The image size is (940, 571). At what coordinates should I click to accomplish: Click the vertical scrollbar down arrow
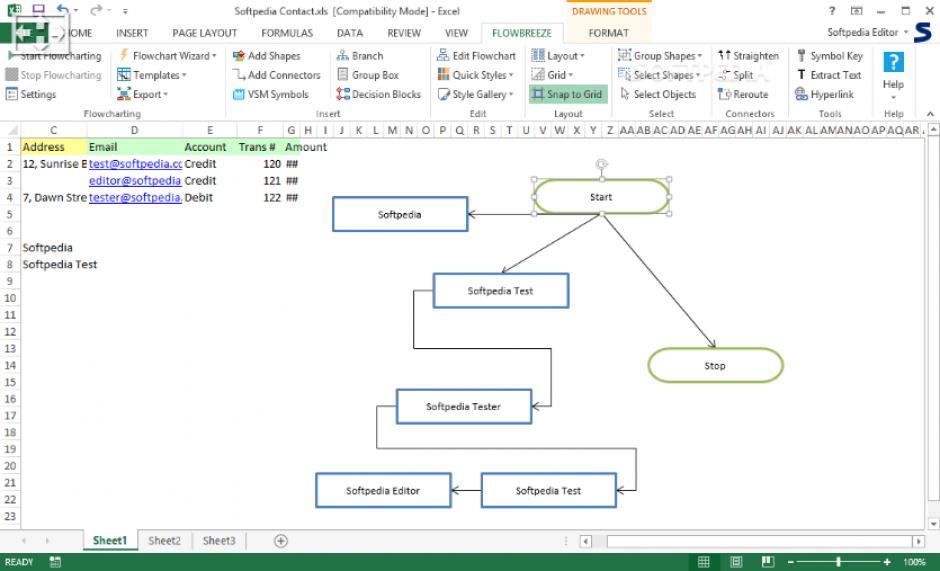point(933,524)
